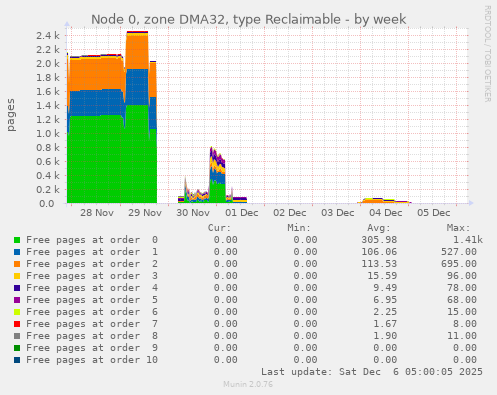Click the blue order 1 legend swatch

[x=17, y=252]
